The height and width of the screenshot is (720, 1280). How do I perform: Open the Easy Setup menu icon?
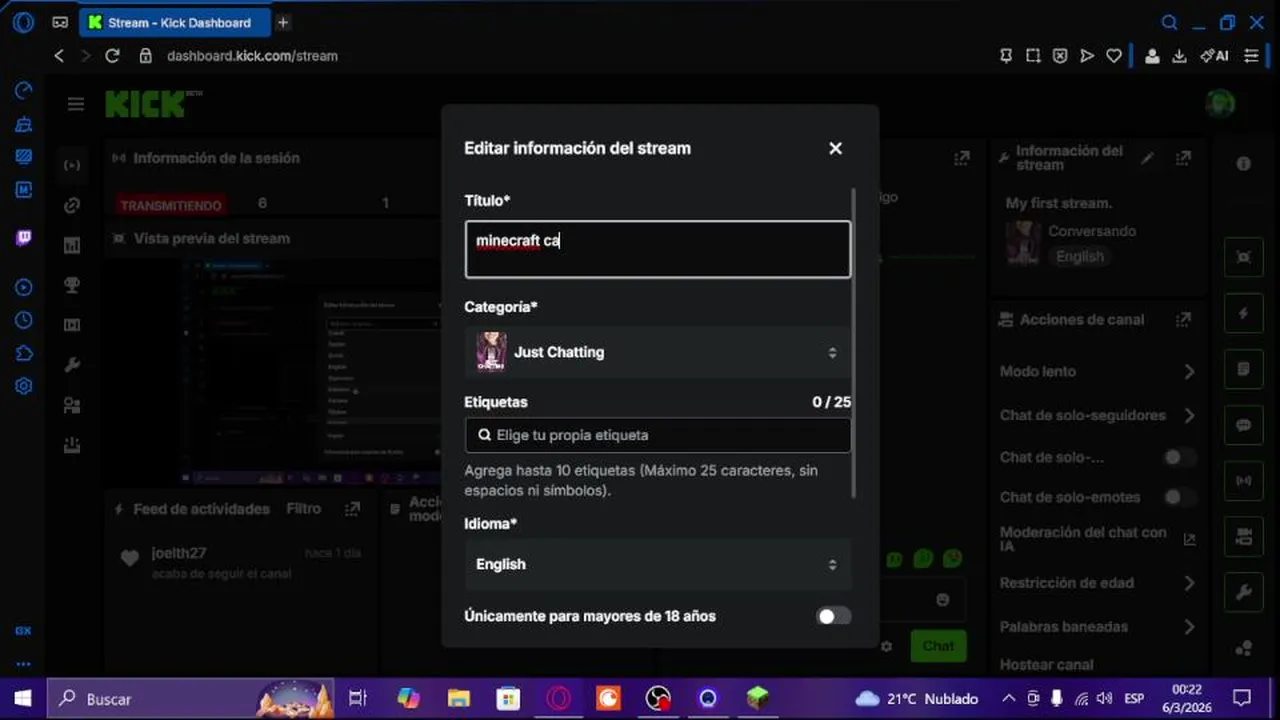tap(1251, 56)
